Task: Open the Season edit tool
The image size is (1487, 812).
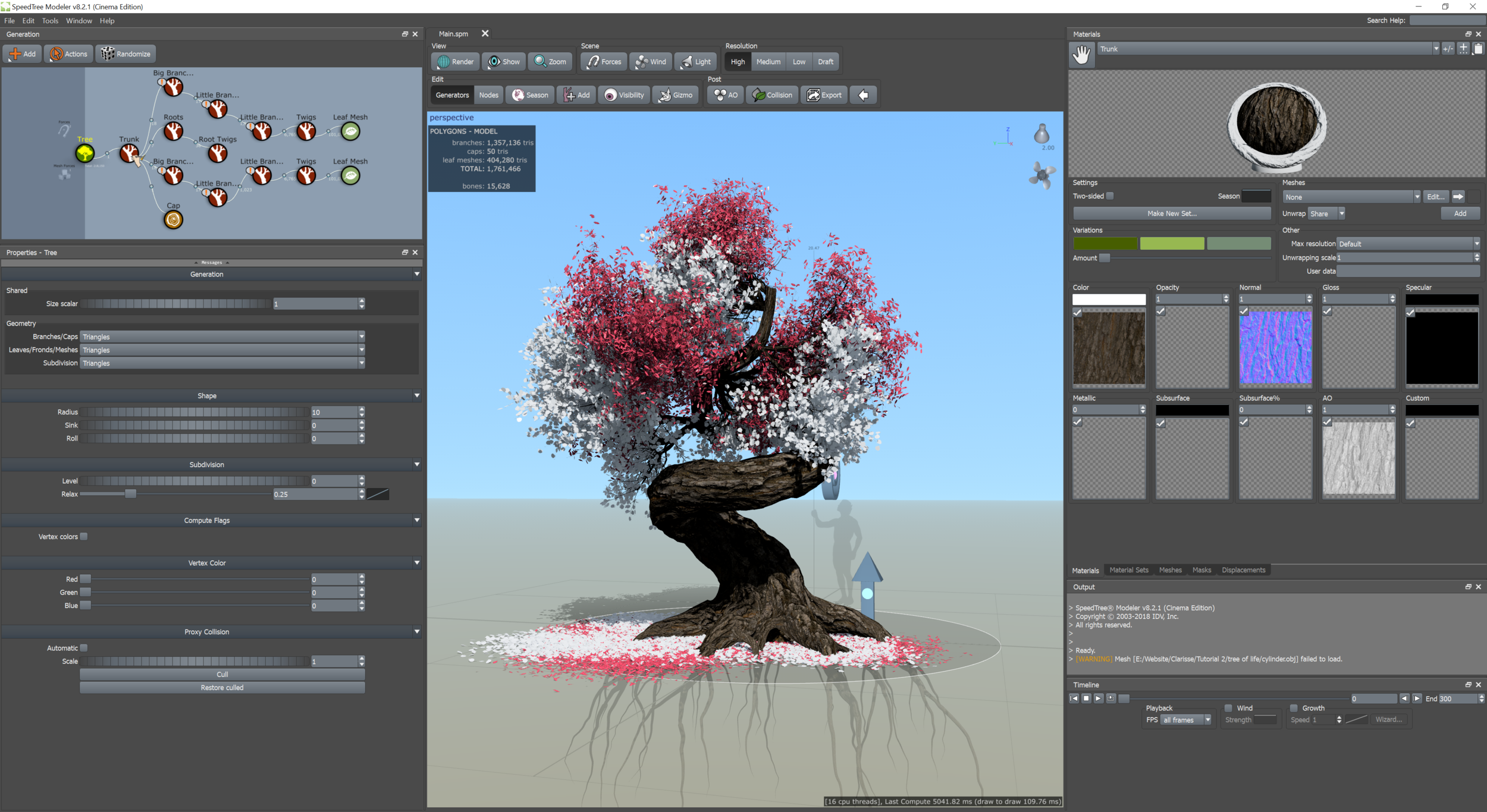Action: (x=530, y=95)
